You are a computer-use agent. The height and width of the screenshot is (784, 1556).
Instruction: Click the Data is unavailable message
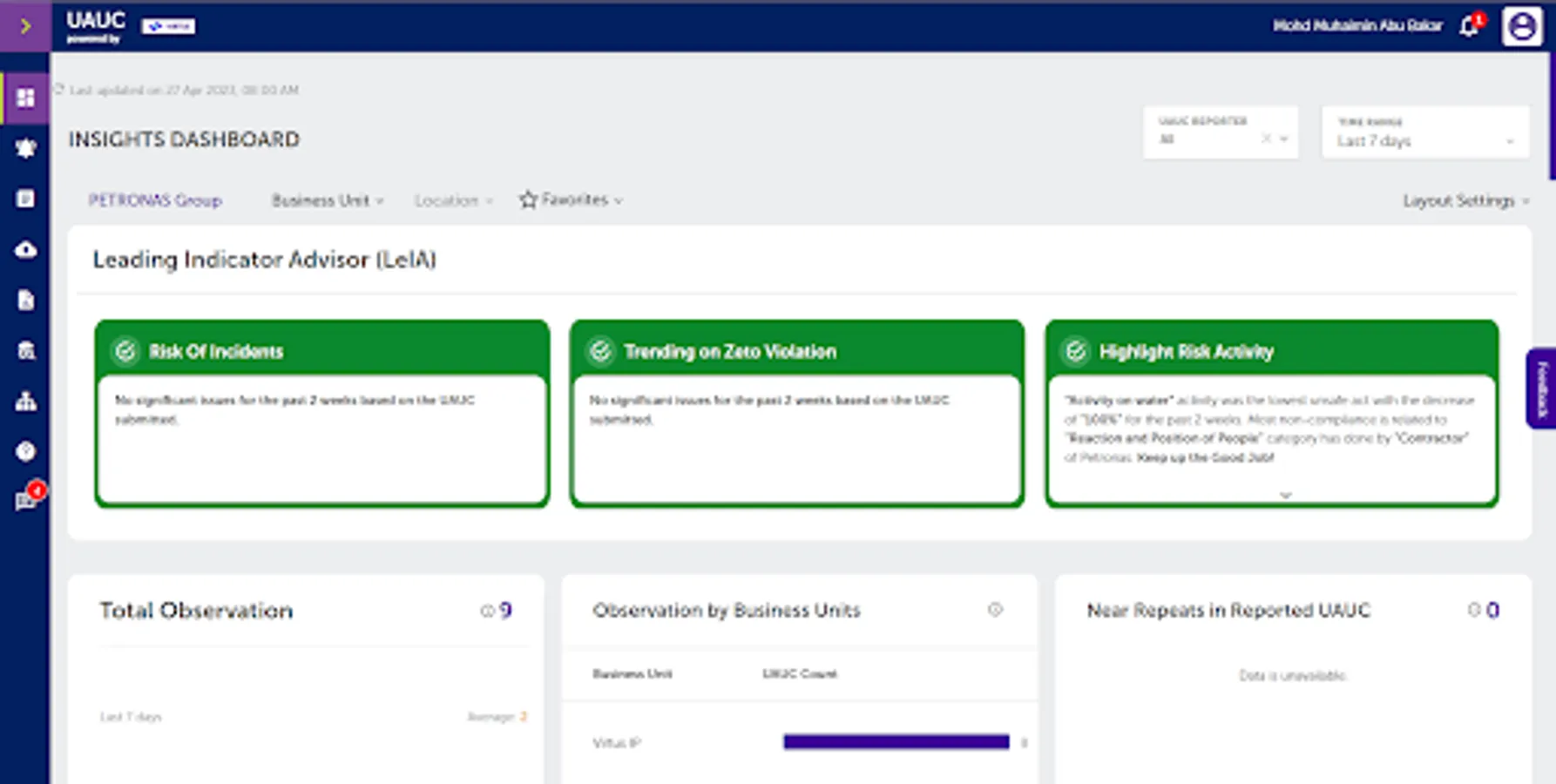[x=1293, y=675]
